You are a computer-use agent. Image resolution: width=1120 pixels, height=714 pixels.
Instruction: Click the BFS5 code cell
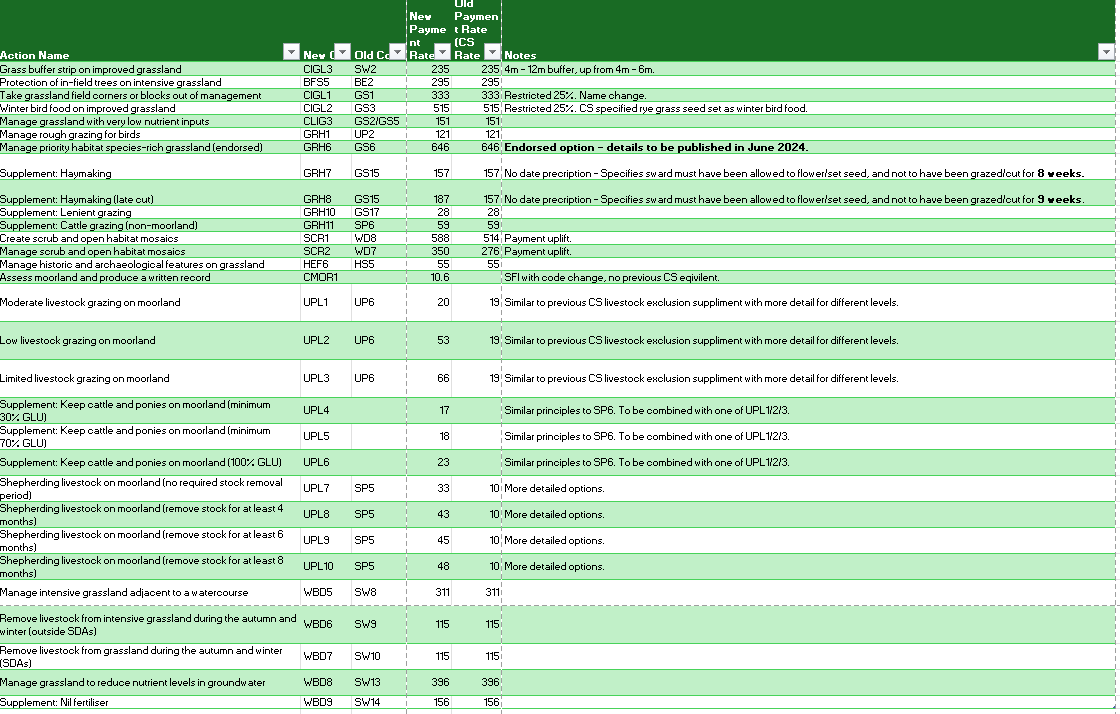(x=326, y=82)
